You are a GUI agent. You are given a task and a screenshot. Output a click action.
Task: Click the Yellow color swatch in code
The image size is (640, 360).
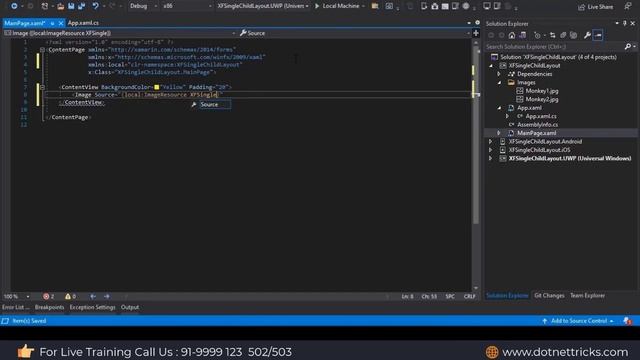click(157, 87)
